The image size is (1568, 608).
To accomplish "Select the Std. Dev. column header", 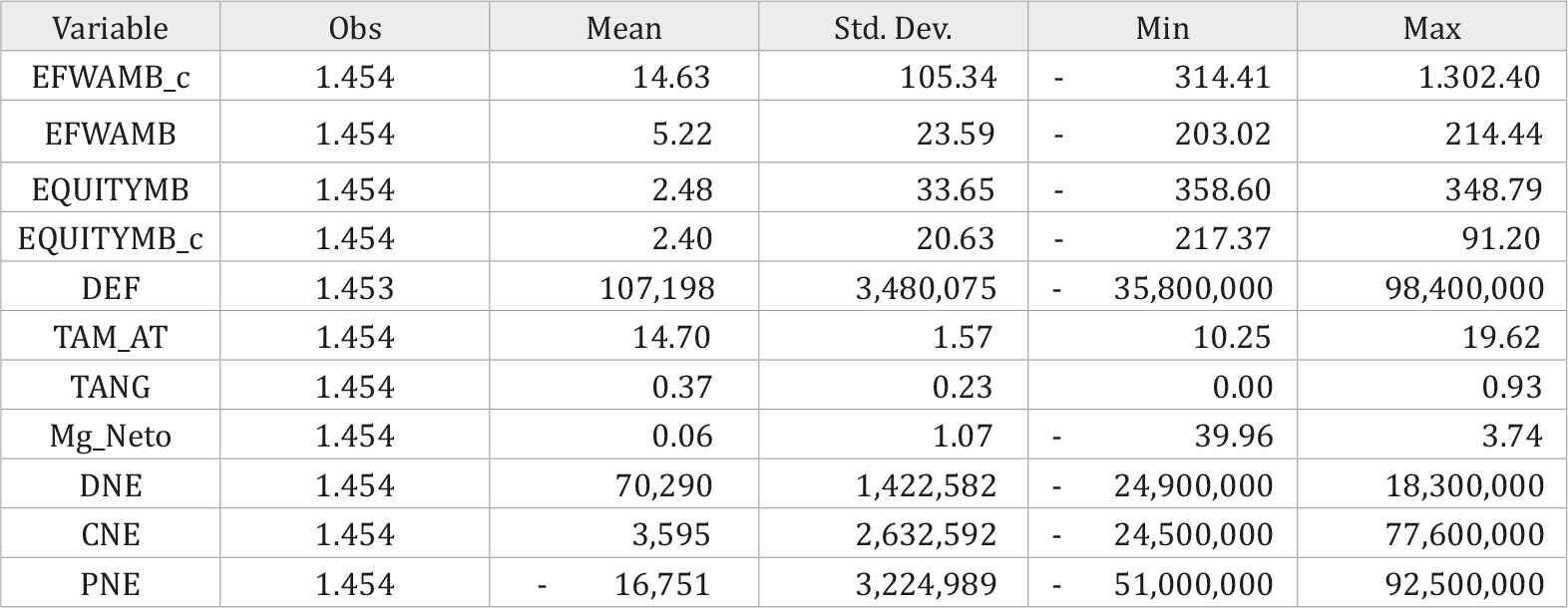I will tap(893, 28).
